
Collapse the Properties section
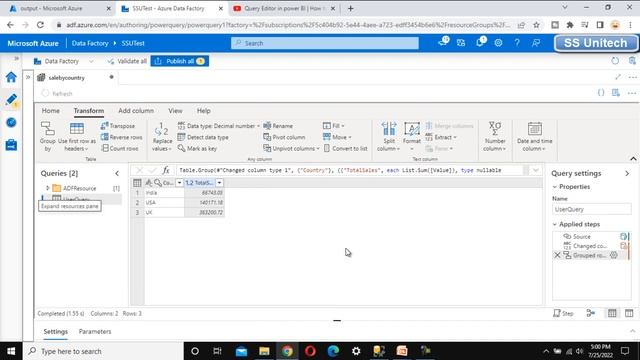(555, 187)
